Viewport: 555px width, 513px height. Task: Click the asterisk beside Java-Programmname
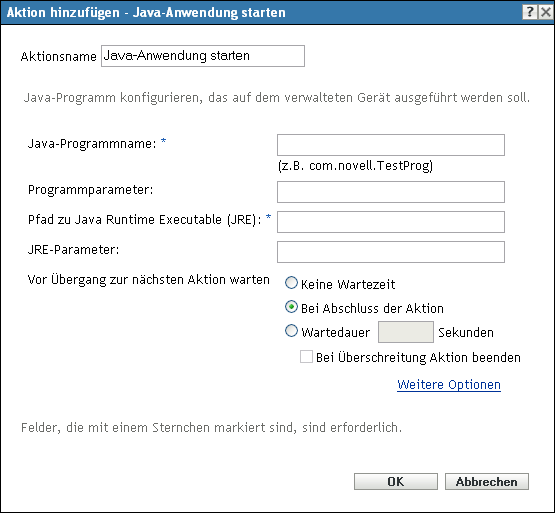click(x=164, y=141)
